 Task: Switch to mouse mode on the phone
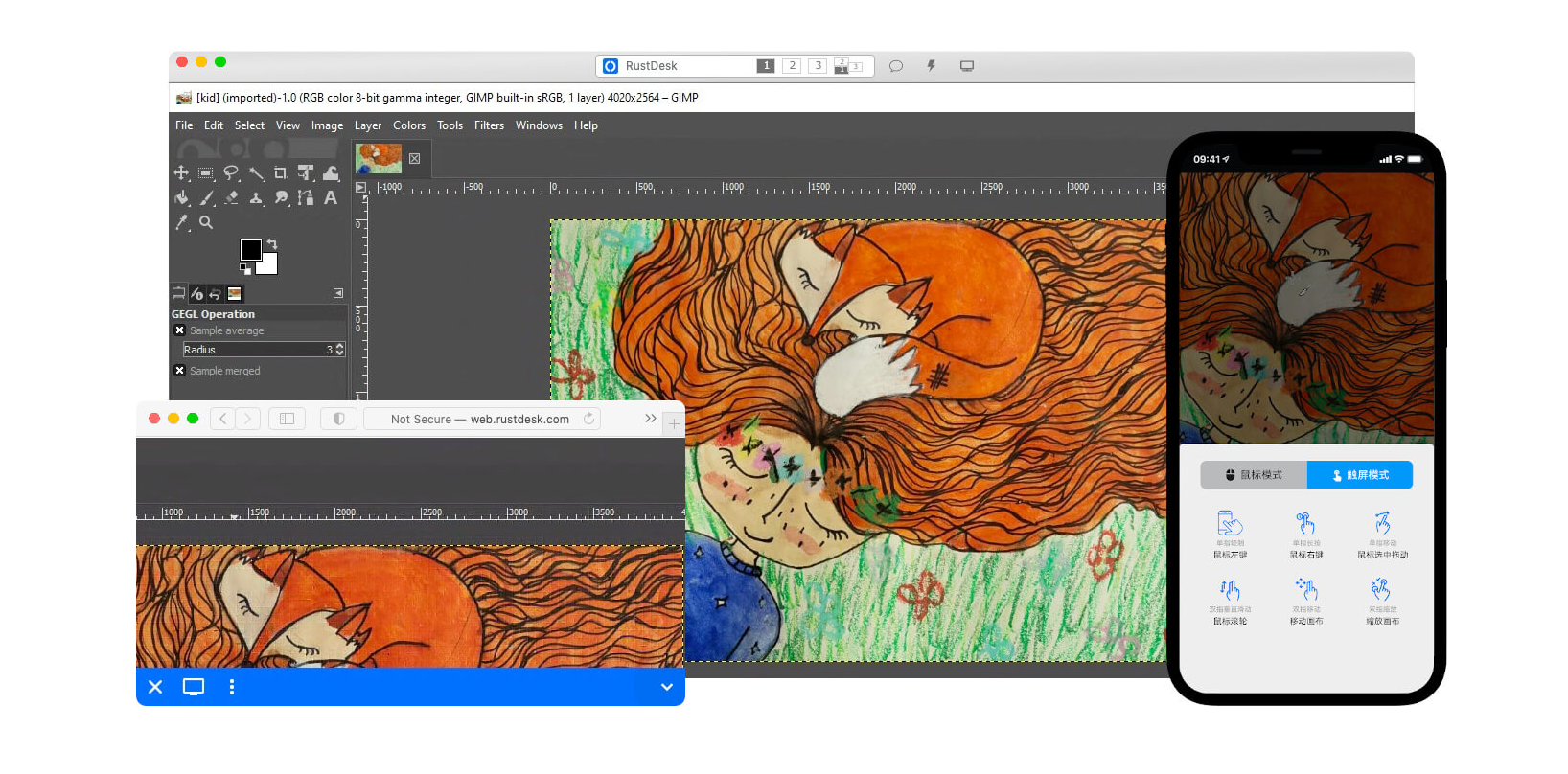coord(1254,475)
